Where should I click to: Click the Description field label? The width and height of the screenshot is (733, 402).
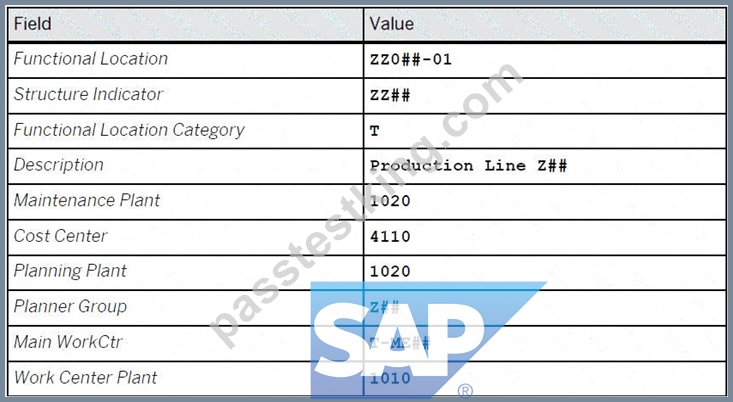click(58, 165)
